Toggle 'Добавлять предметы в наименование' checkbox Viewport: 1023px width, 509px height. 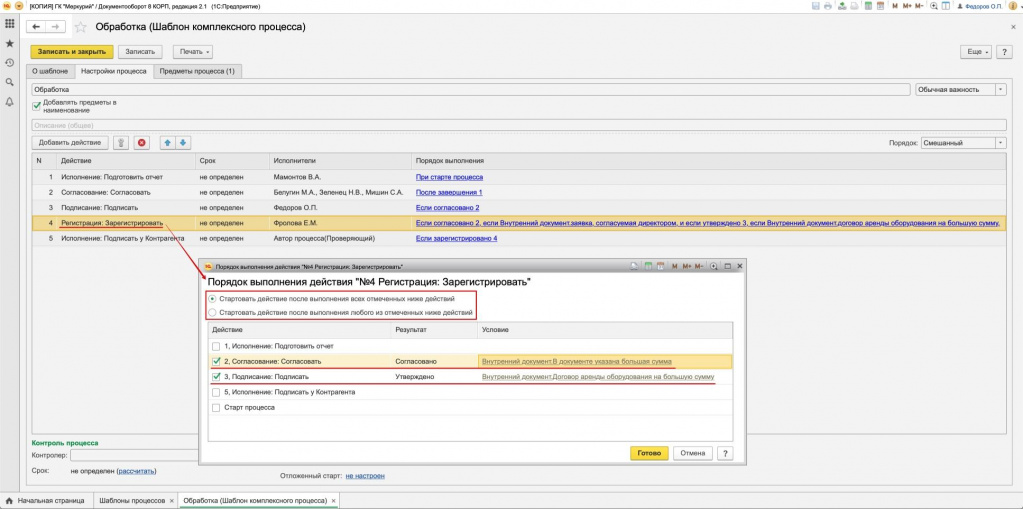(x=37, y=103)
